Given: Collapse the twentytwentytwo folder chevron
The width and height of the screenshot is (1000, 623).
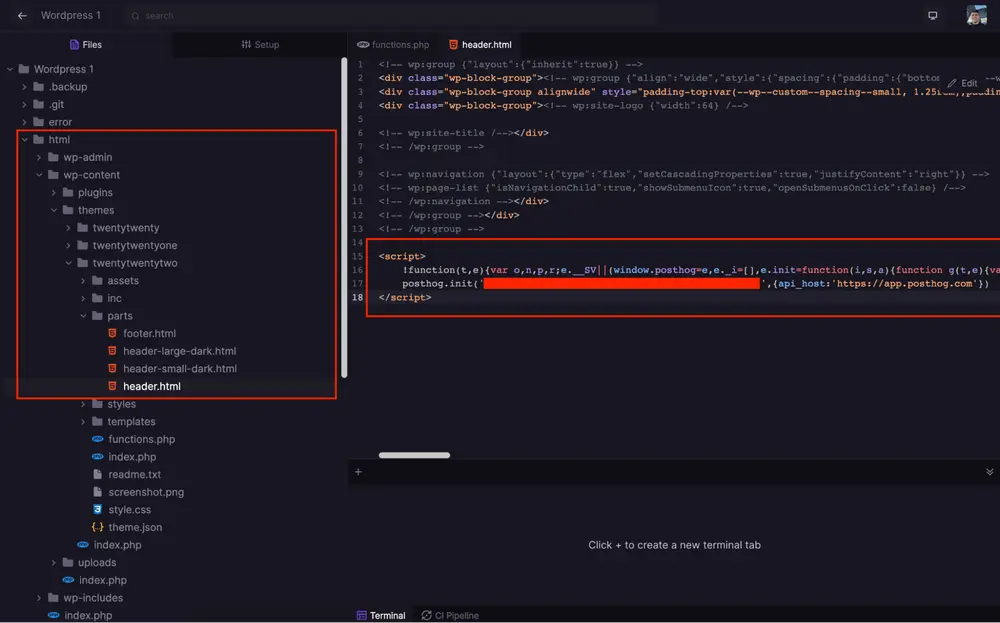Looking at the screenshot, I should coord(68,263).
